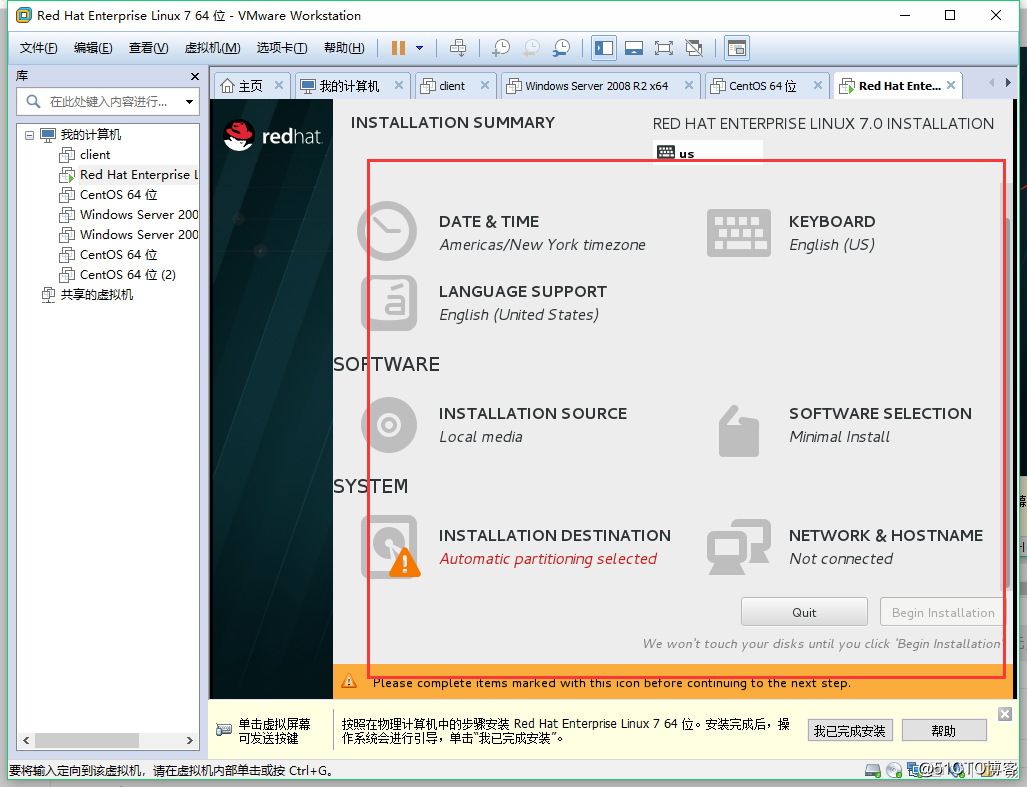The image size is (1027, 787).
Task: Click the Unity mode toolbar icon
Action: click(694, 48)
